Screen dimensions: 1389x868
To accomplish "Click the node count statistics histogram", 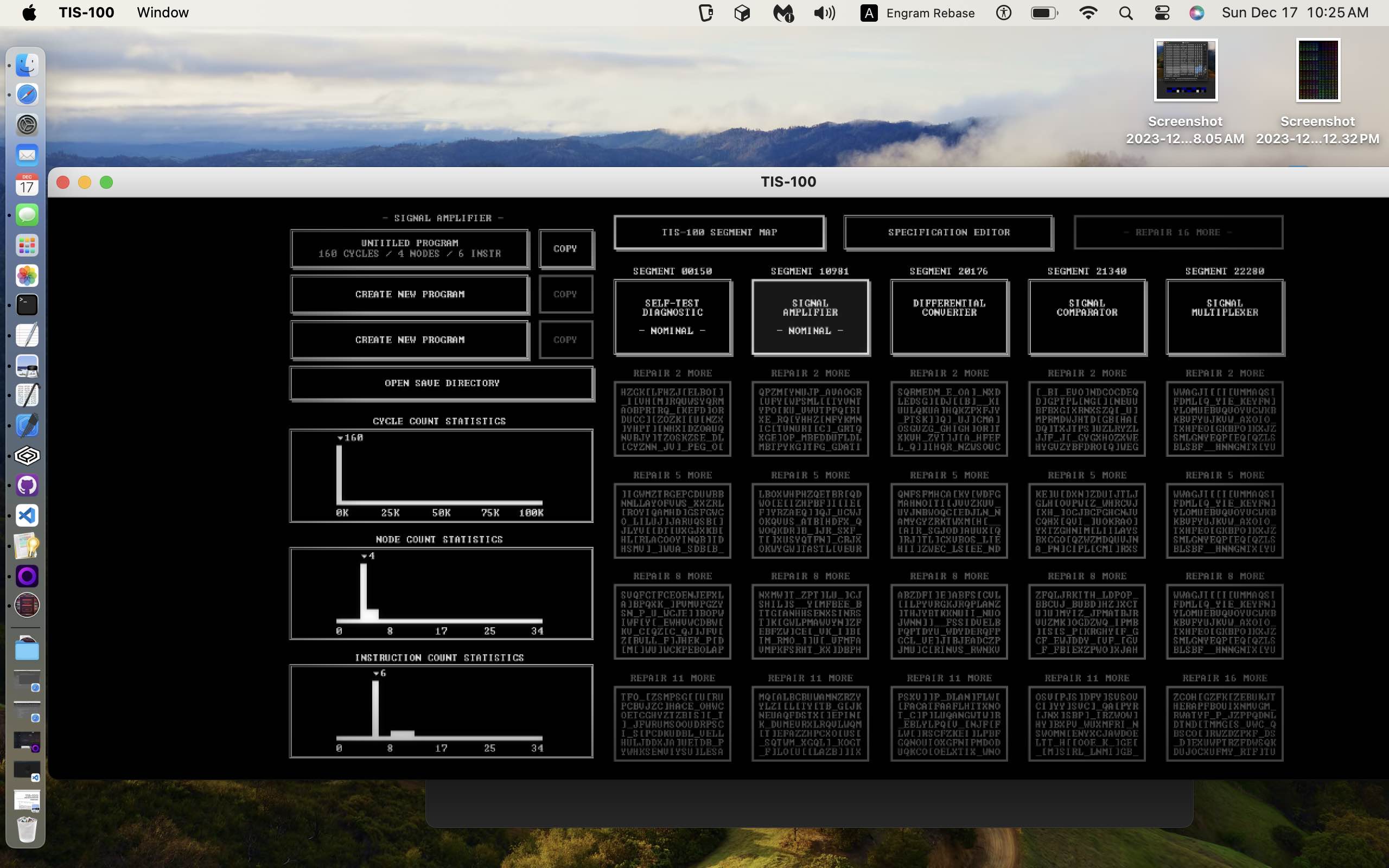I will (441, 593).
